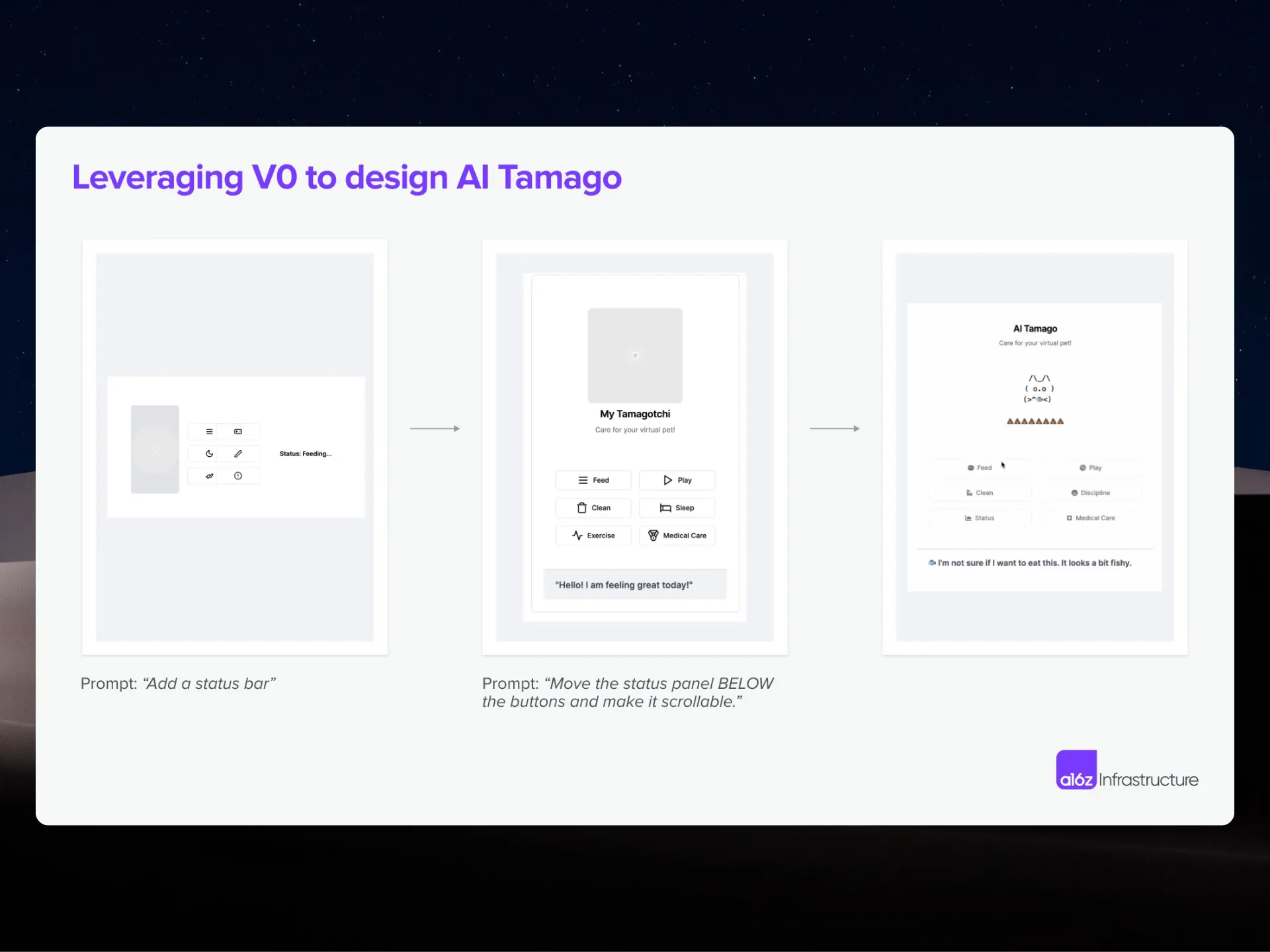The width and height of the screenshot is (1270, 952).
Task: Click the a16z purple logo square
Action: click(1076, 770)
